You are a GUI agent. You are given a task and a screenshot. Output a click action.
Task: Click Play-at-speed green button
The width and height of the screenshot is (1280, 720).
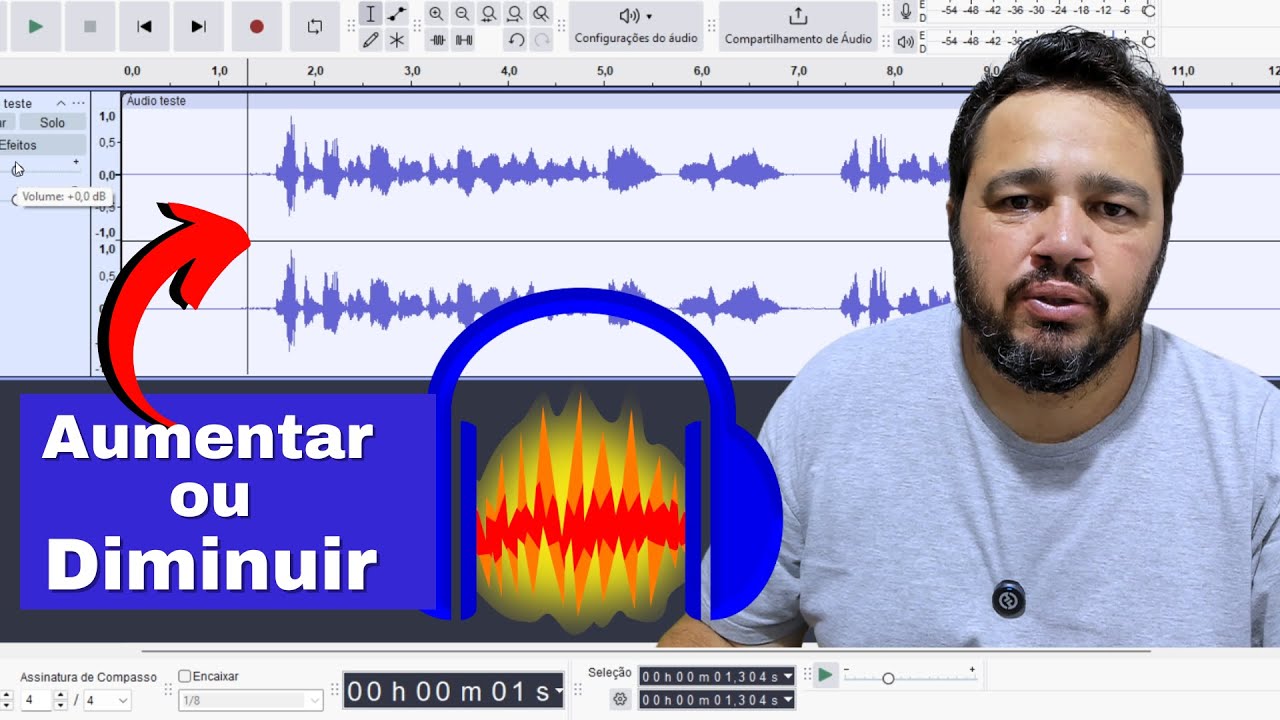825,675
